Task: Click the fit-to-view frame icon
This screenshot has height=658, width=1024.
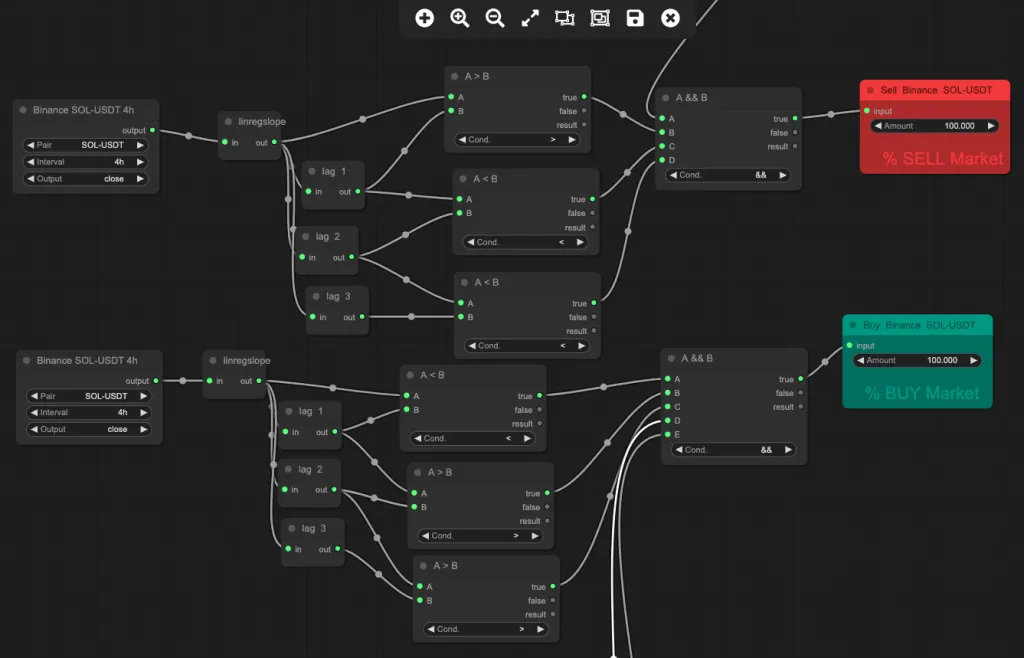Action: click(600, 18)
